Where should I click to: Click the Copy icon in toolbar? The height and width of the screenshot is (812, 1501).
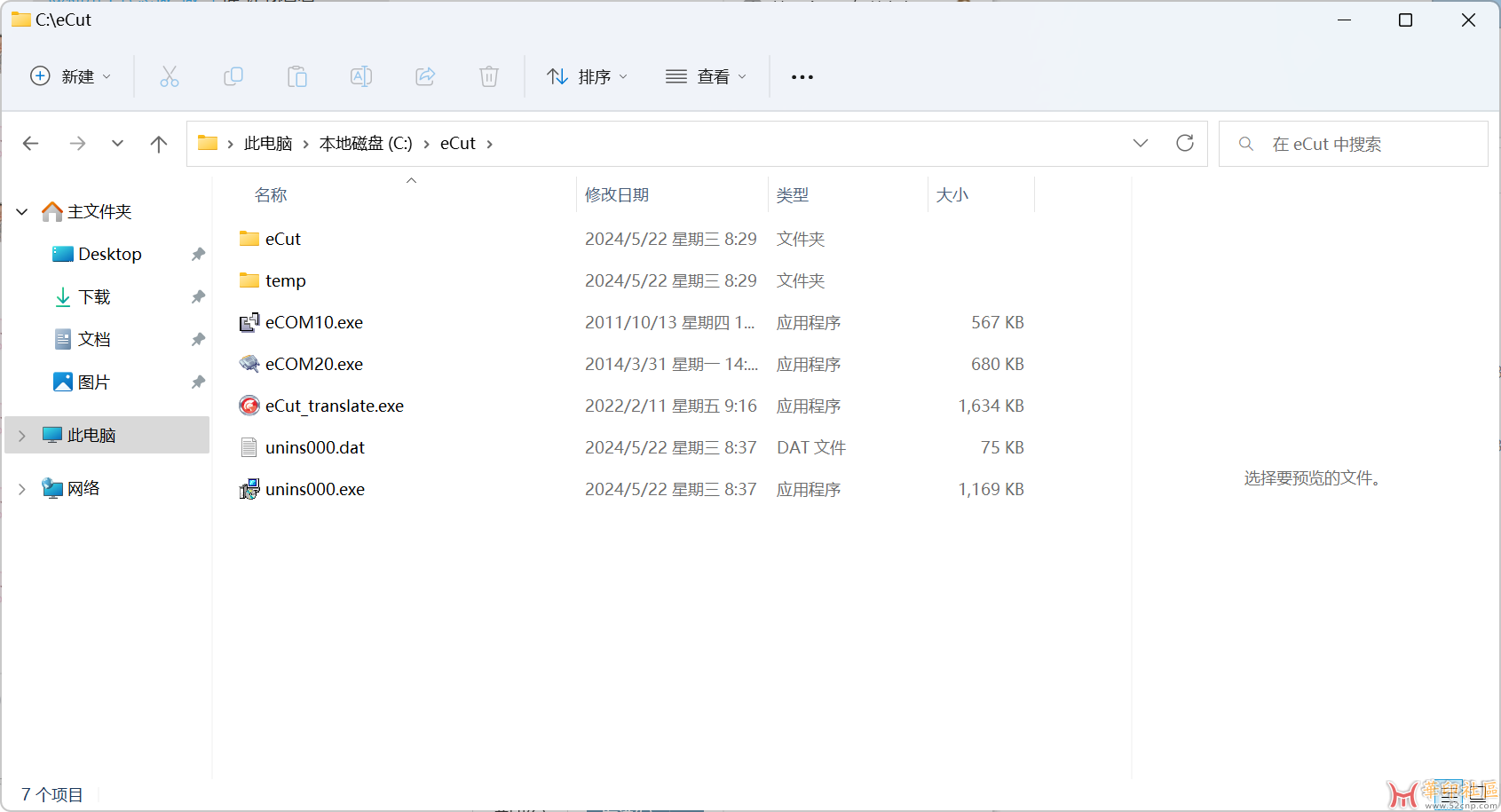click(233, 77)
